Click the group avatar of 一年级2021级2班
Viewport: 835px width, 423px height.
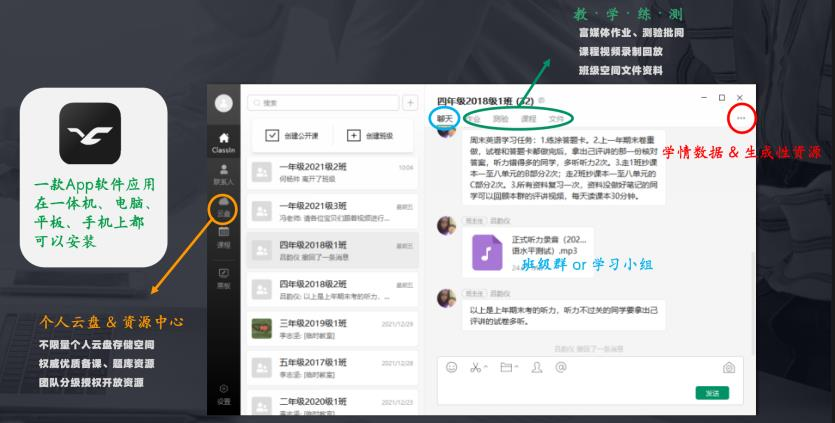point(261,173)
